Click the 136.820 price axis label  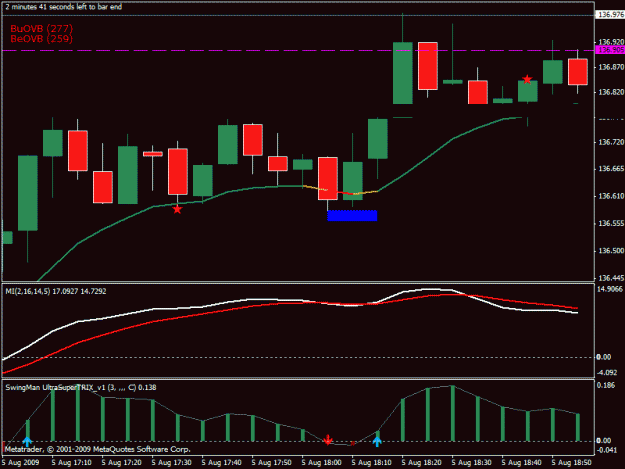(611, 92)
